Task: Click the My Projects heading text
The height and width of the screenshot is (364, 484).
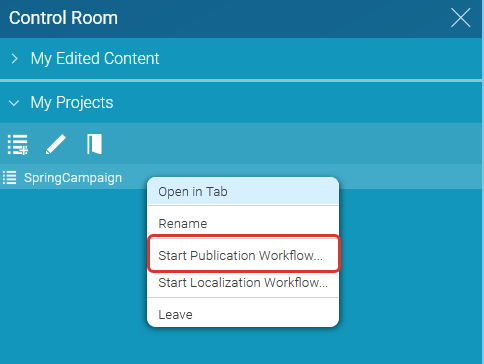Action: tap(72, 103)
